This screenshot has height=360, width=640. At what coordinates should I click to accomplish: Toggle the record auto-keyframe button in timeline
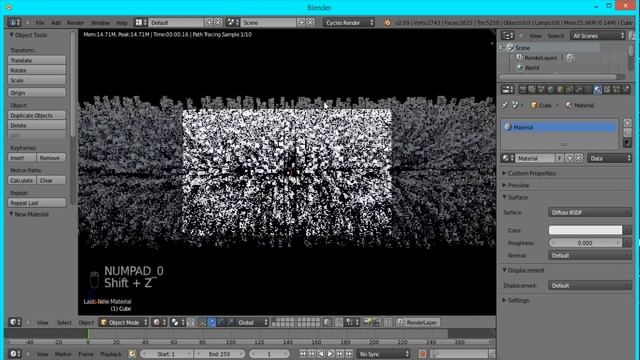click(422, 353)
